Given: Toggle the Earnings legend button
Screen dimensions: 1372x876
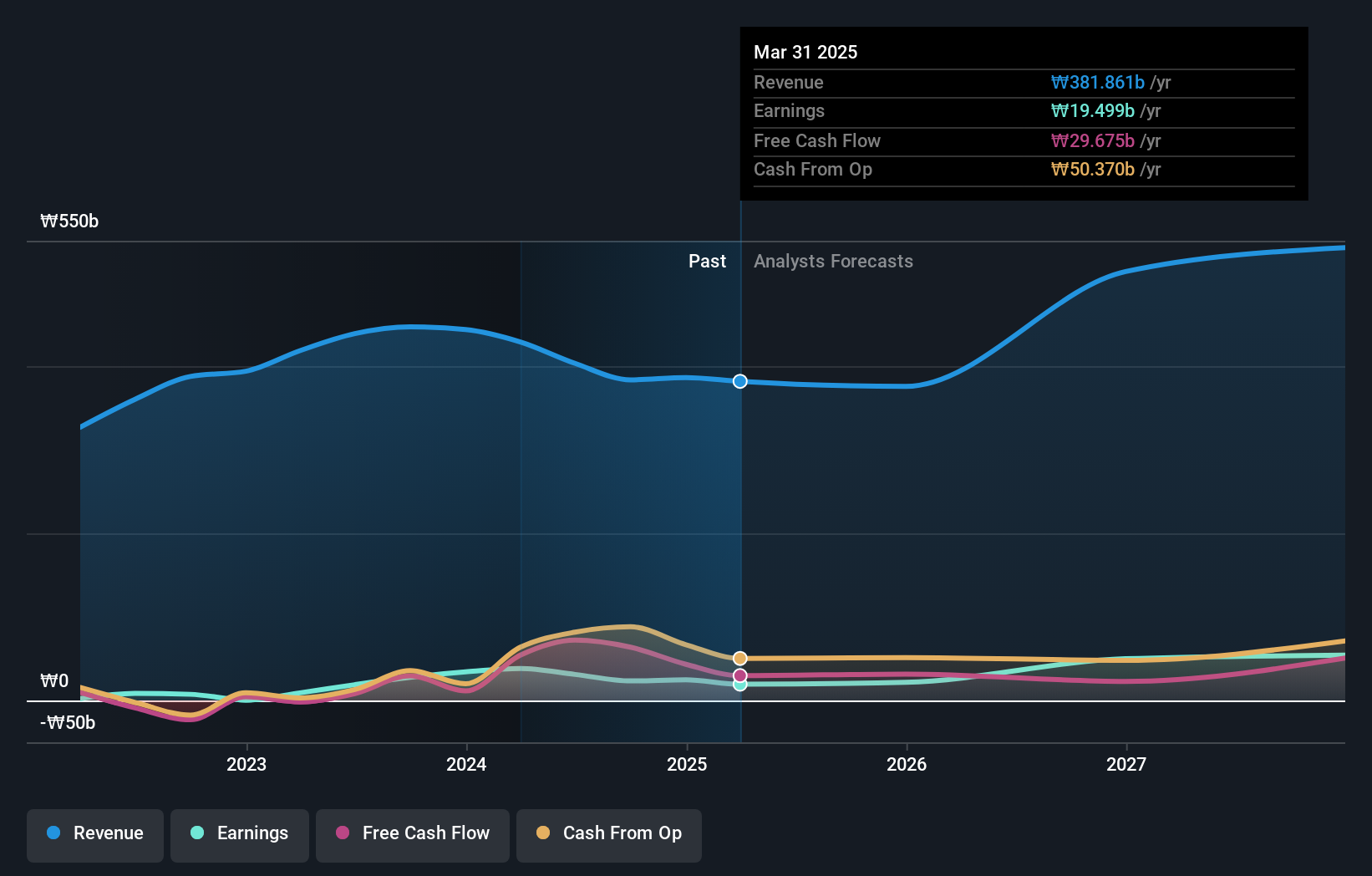Looking at the screenshot, I should coord(240,835).
